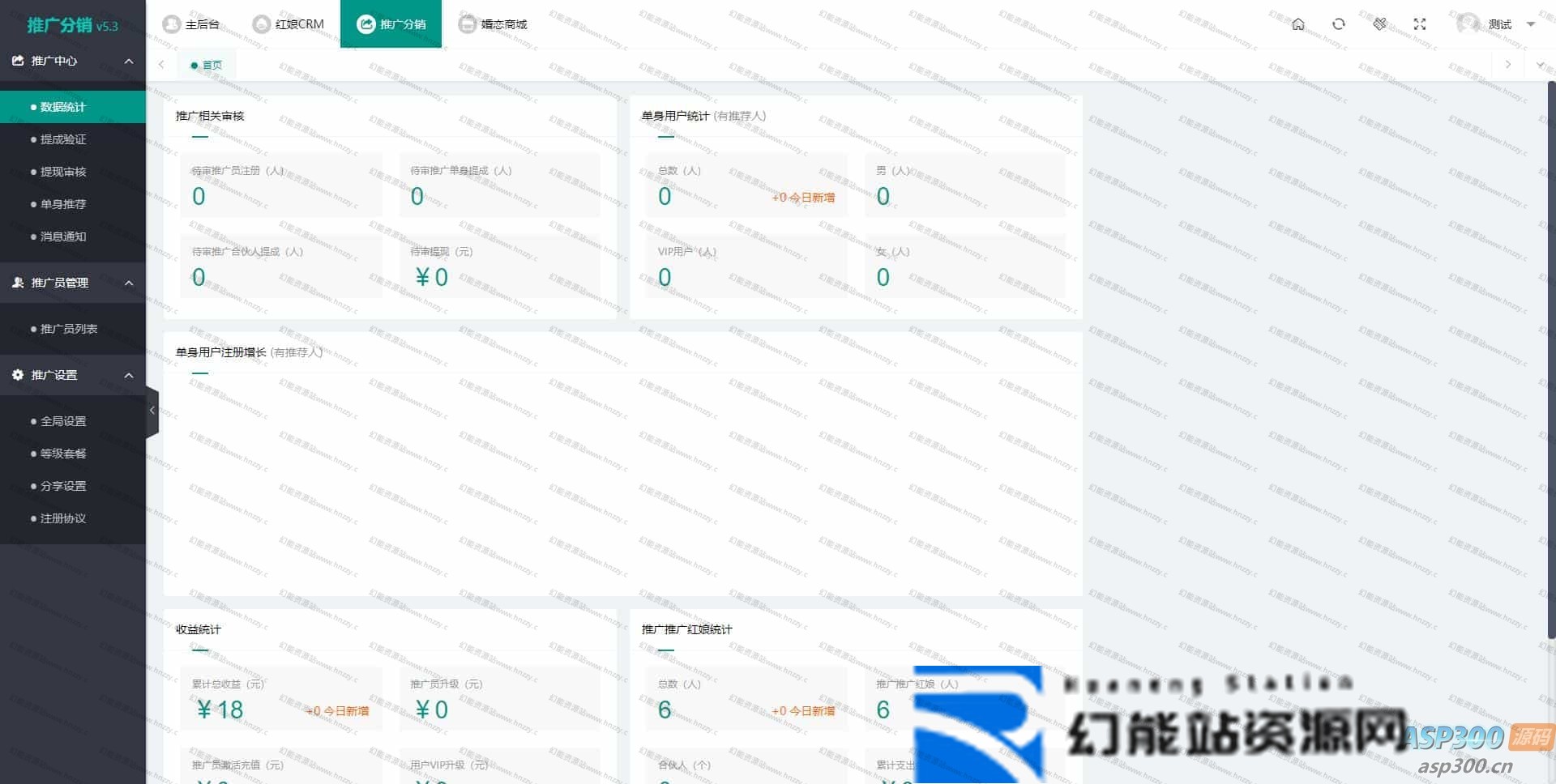Click the 测试 user avatar
The width and height of the screenshot is (1556, 784).
tap(1468, 23)
